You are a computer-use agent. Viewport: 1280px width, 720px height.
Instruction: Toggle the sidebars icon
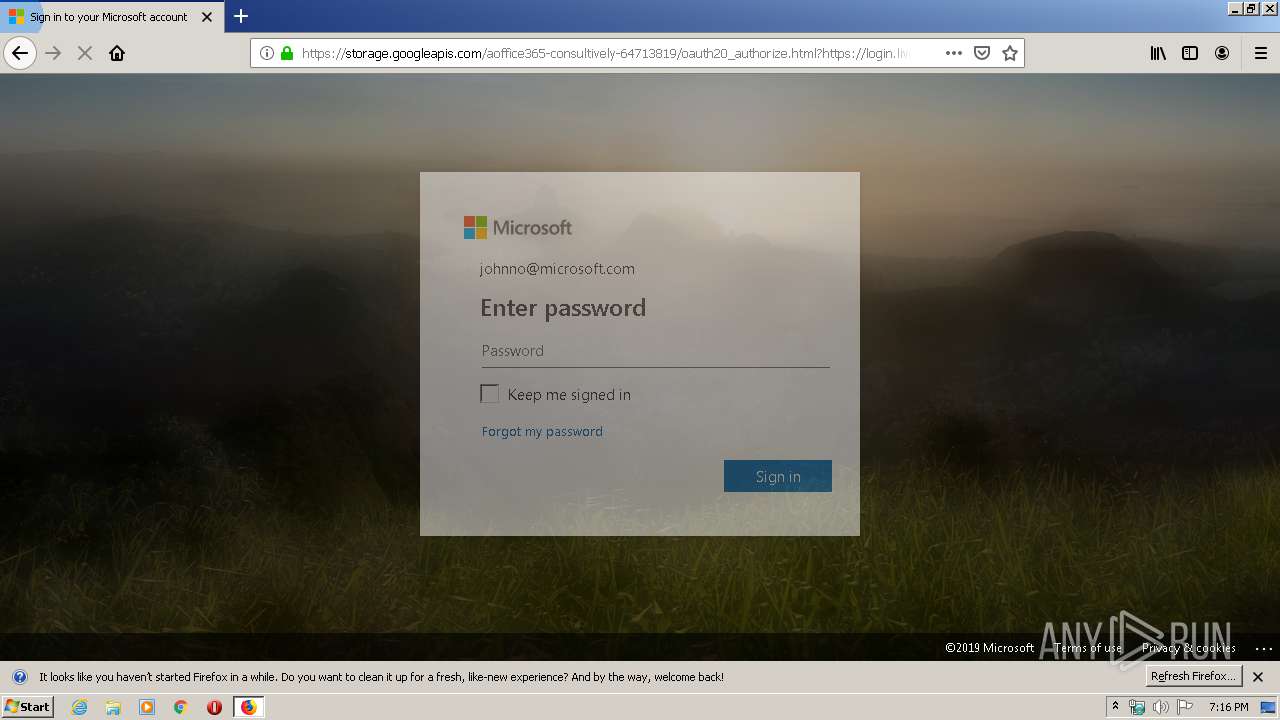[x=1190, y=53]
